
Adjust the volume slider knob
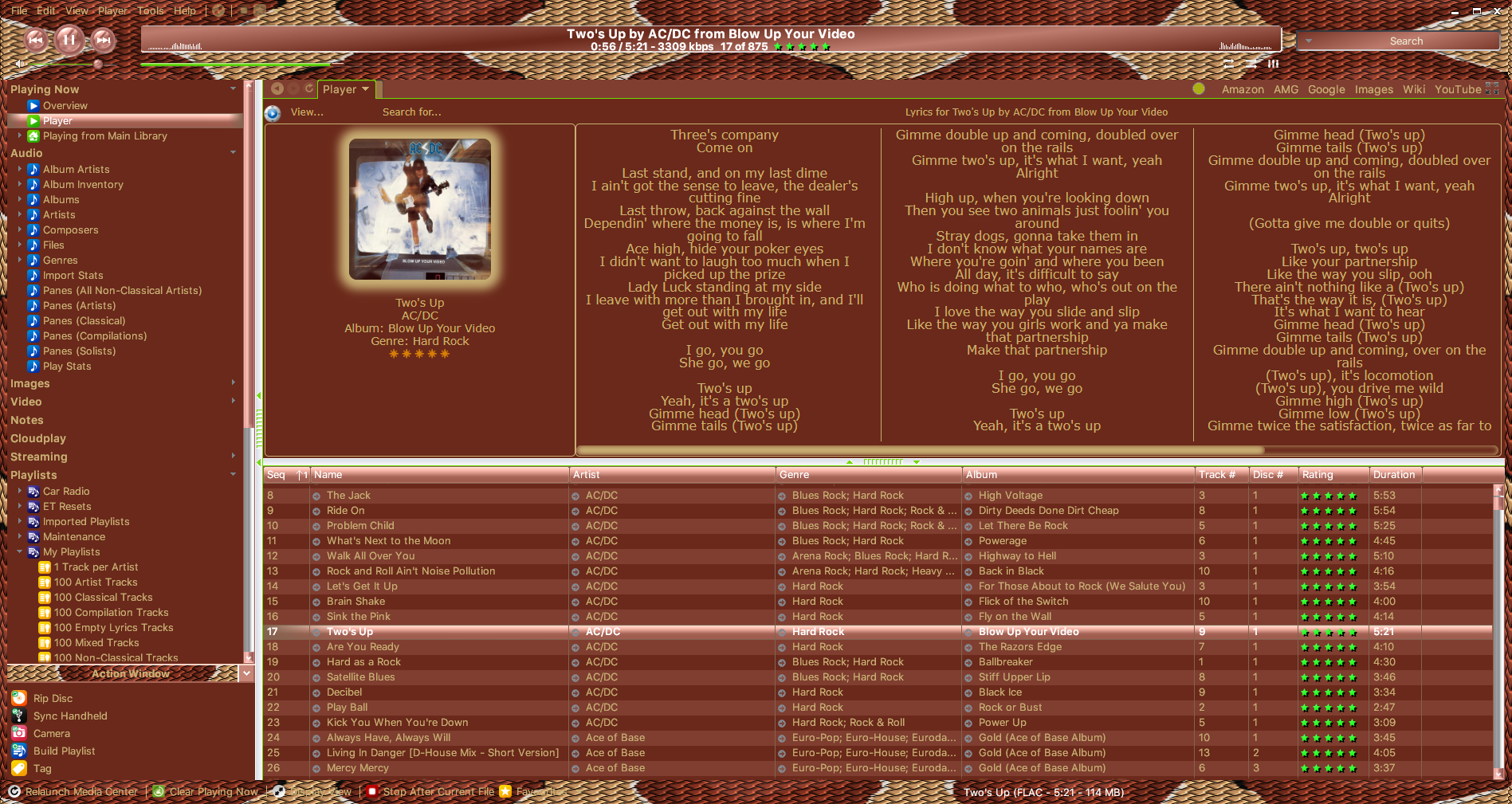[x=98, y=64]
